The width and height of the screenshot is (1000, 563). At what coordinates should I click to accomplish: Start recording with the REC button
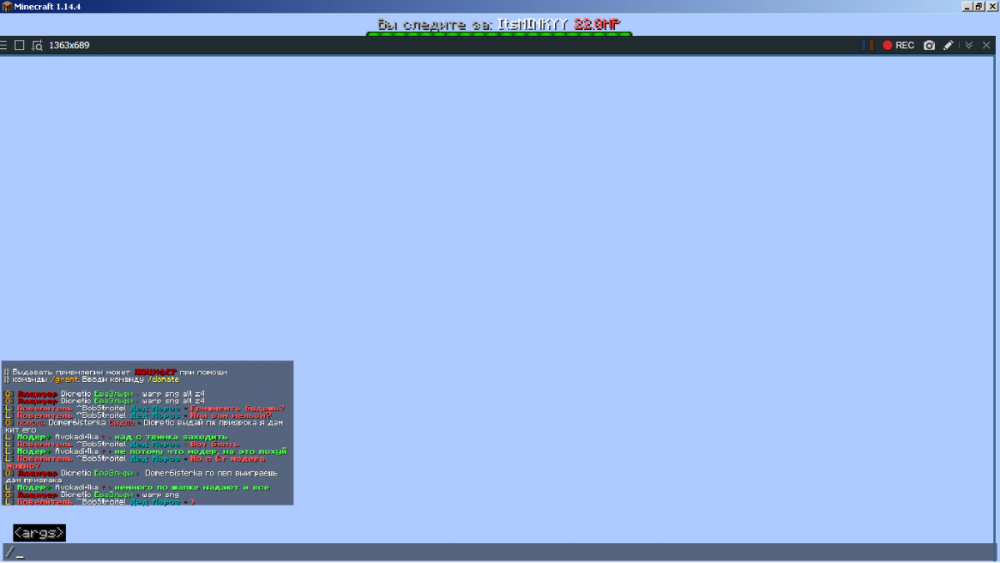coord(898,45)
